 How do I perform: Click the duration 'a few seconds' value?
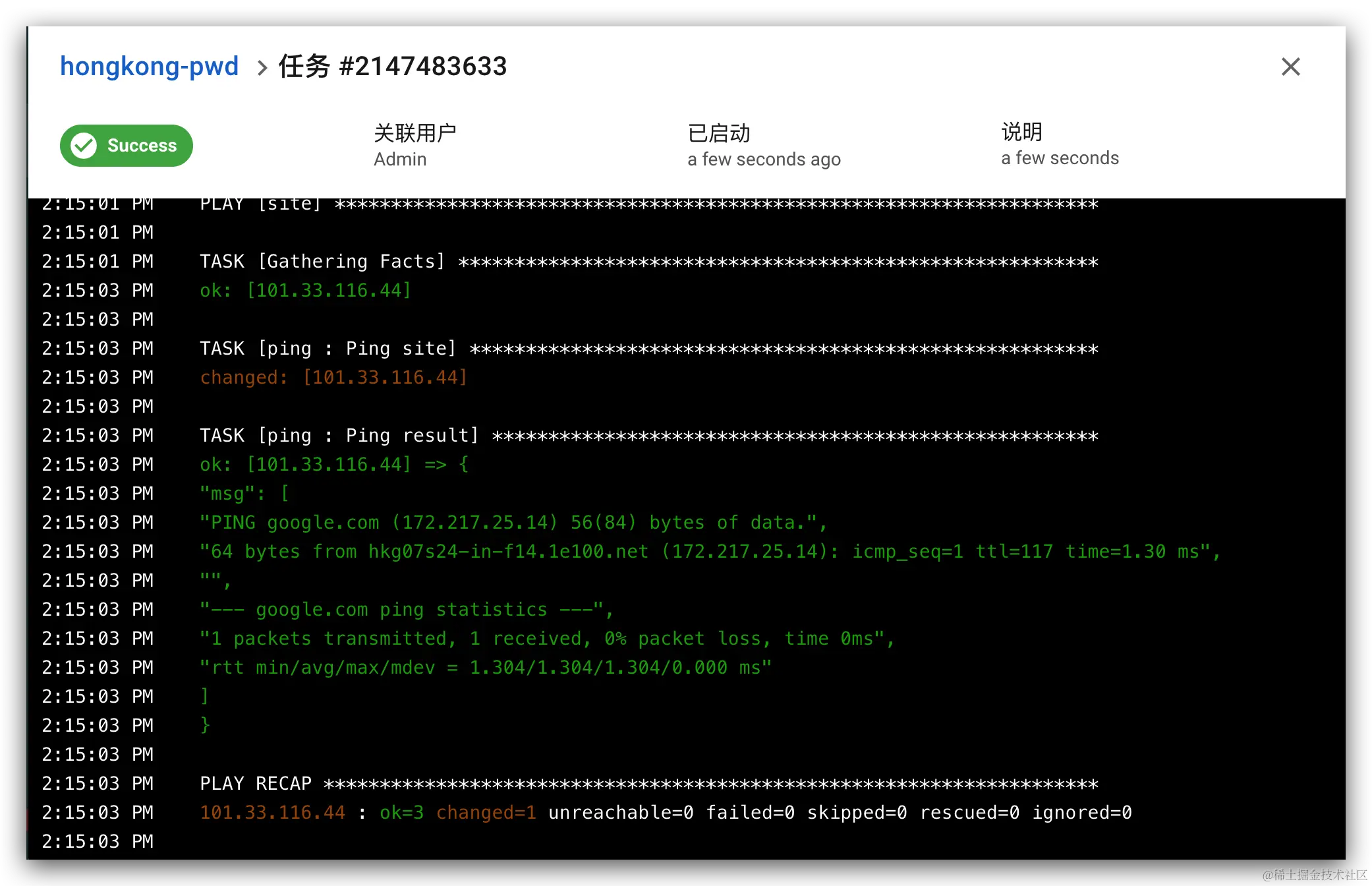[x=1060, y=158]
